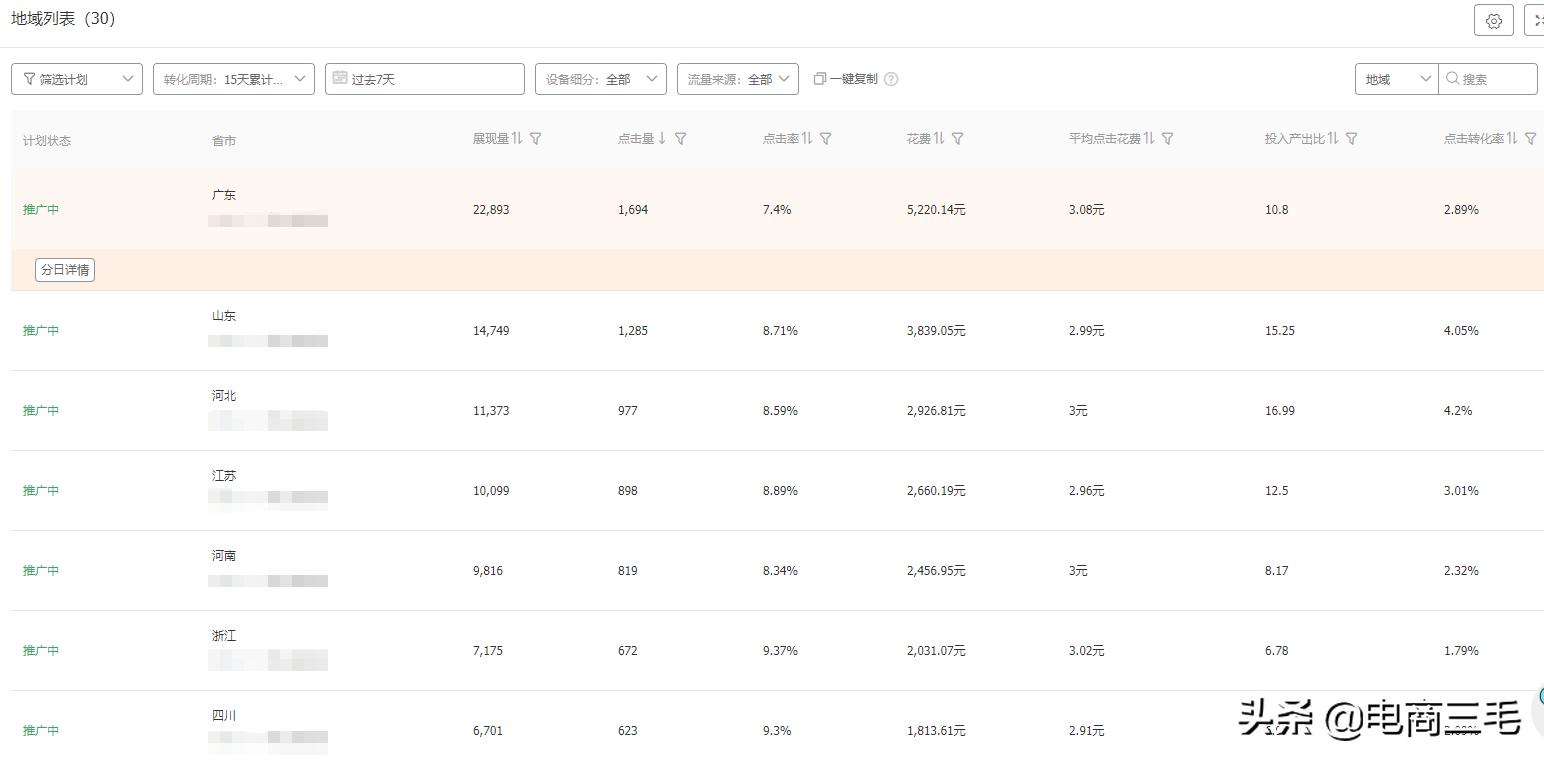Expand 设备细分 dropdown
The height and width of the screenshot is (761, 1544).
pos(600,79)
